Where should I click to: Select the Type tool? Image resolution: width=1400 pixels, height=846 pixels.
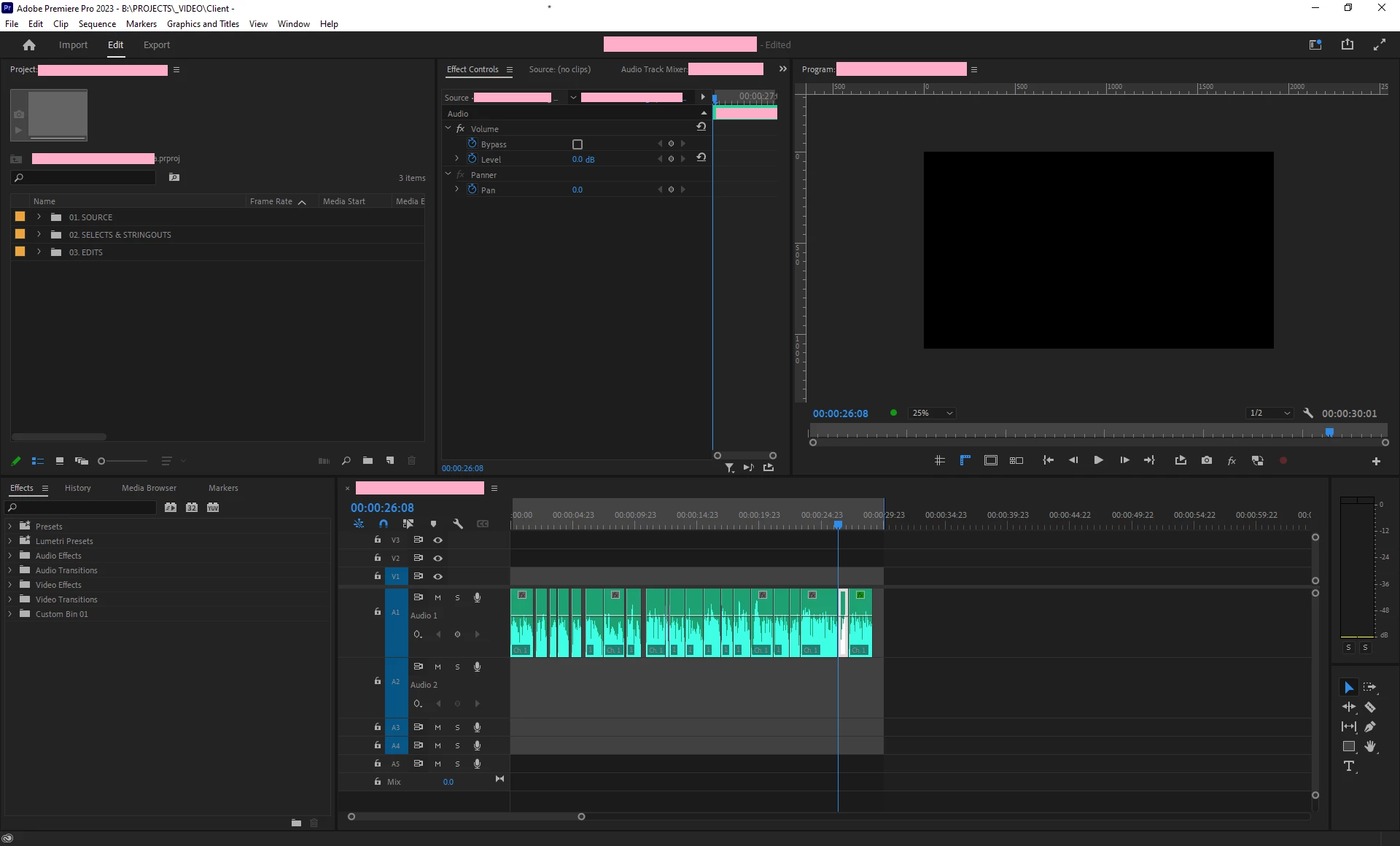coord(1348,766)
